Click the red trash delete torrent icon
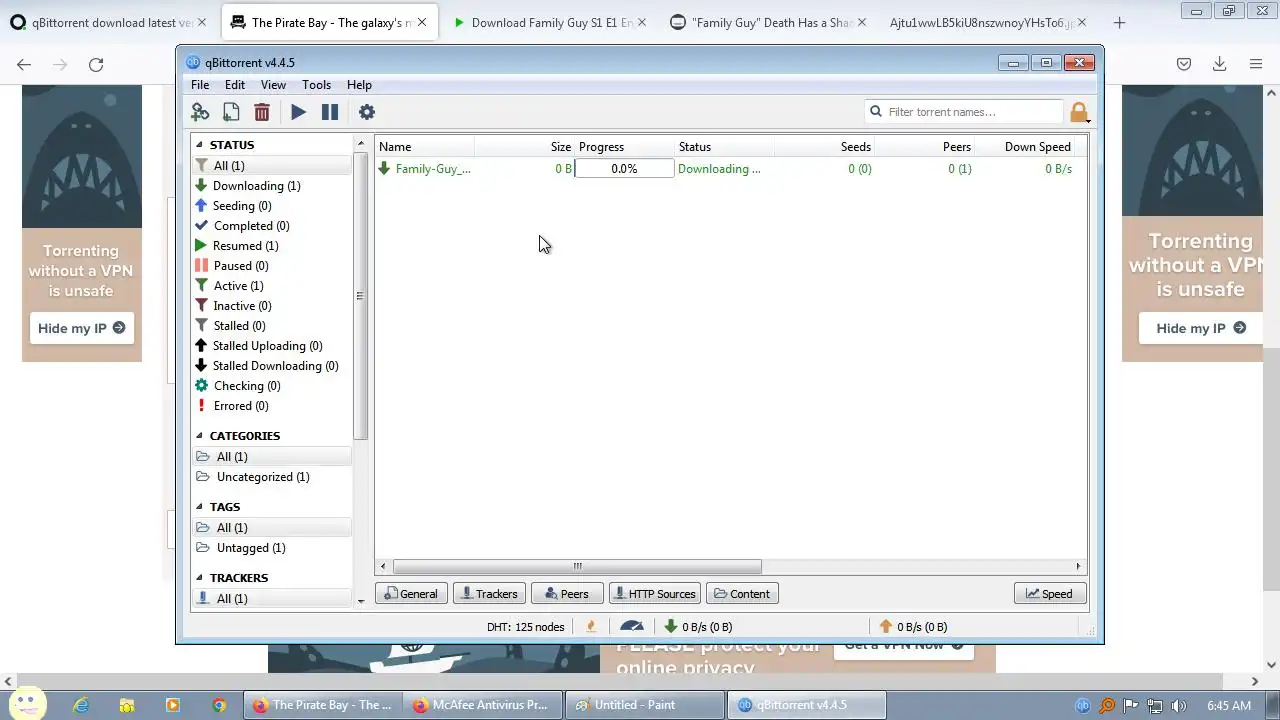The image size is (1280, 720). tap(262, 112)
